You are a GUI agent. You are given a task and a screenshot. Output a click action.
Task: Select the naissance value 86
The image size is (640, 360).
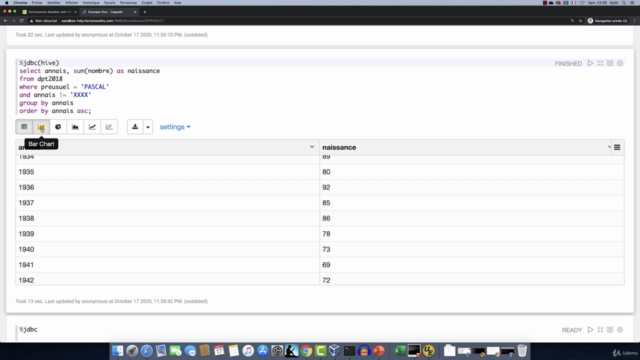click(x=472, y=218)
